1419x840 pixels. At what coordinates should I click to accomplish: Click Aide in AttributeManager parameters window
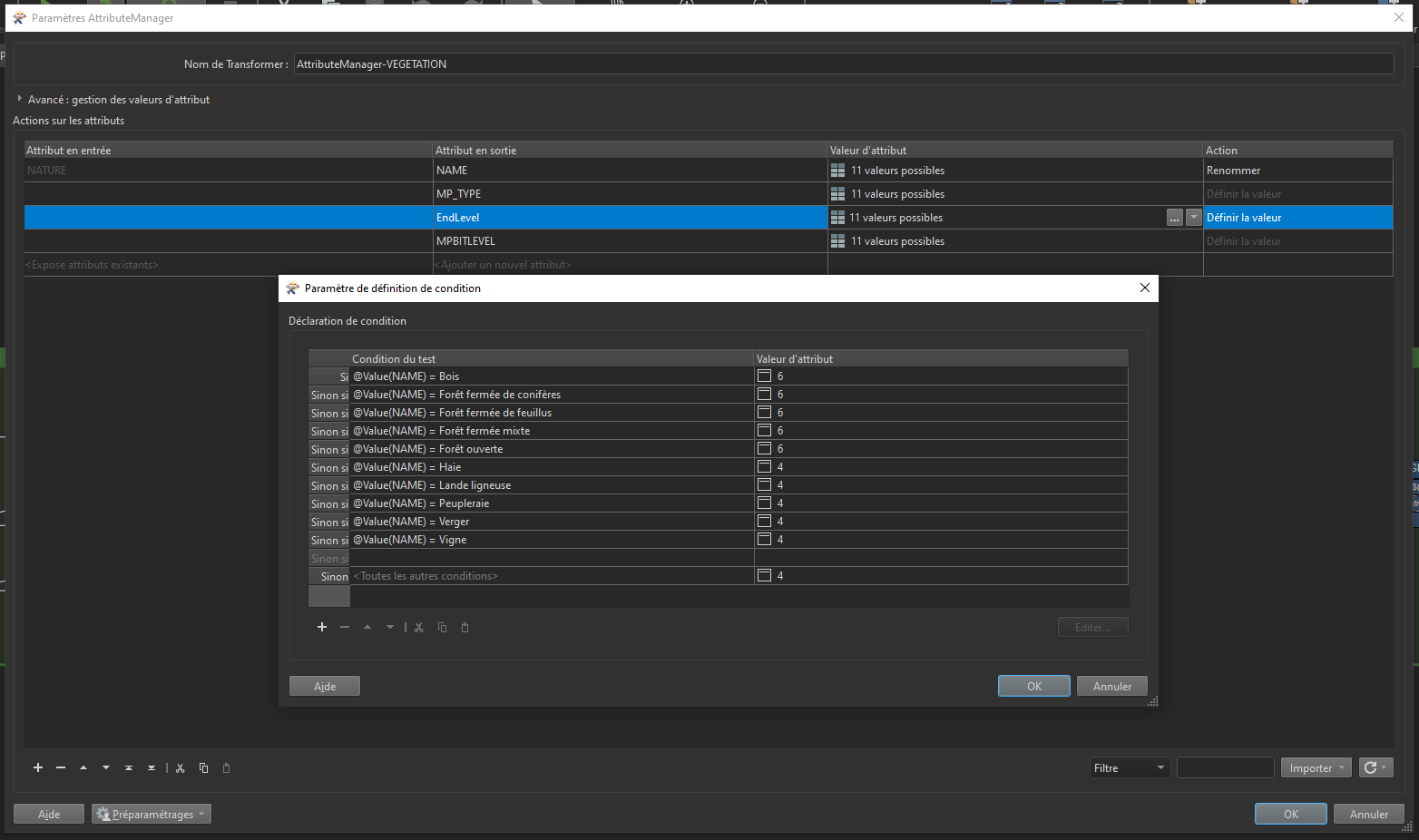tap(49, 814)
